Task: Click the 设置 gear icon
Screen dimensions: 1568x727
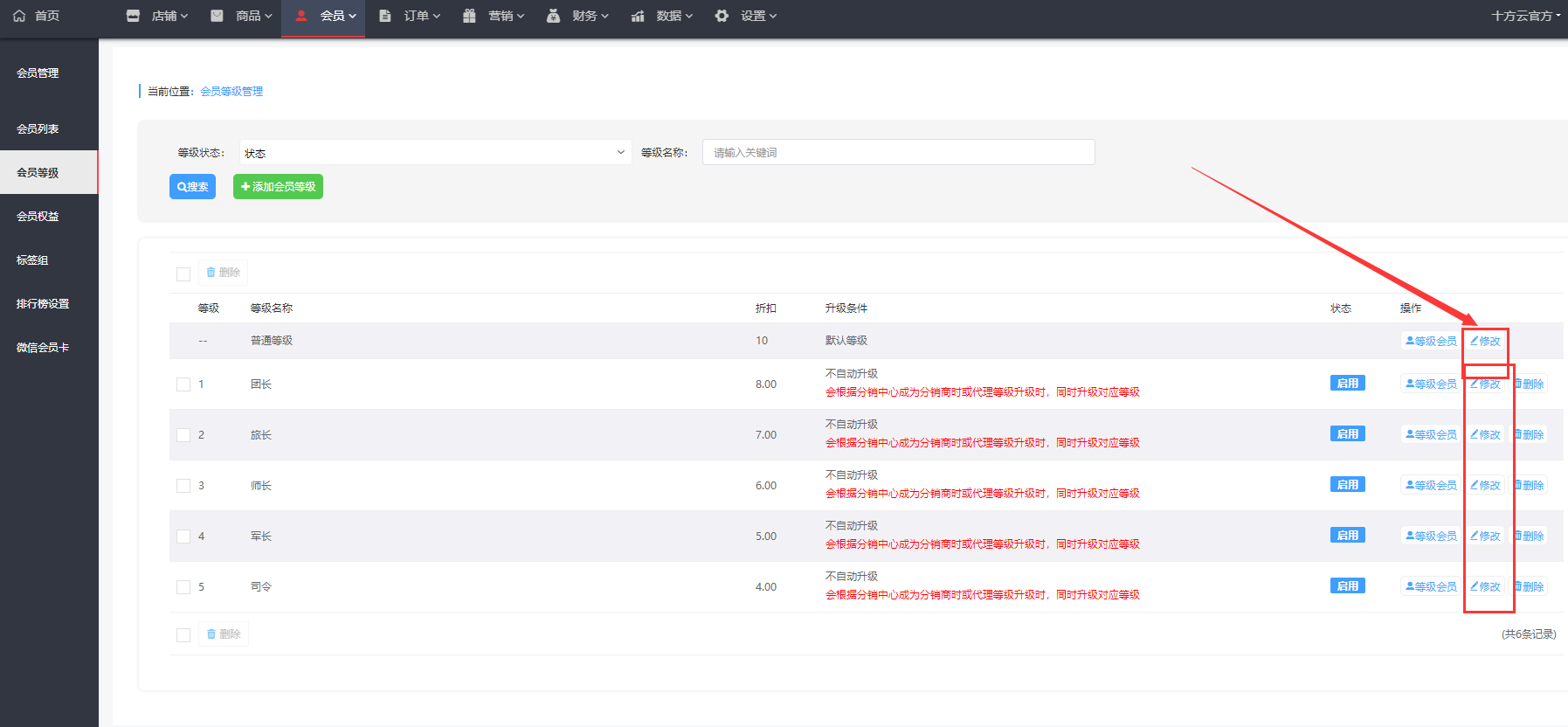Action: (722, 16)
